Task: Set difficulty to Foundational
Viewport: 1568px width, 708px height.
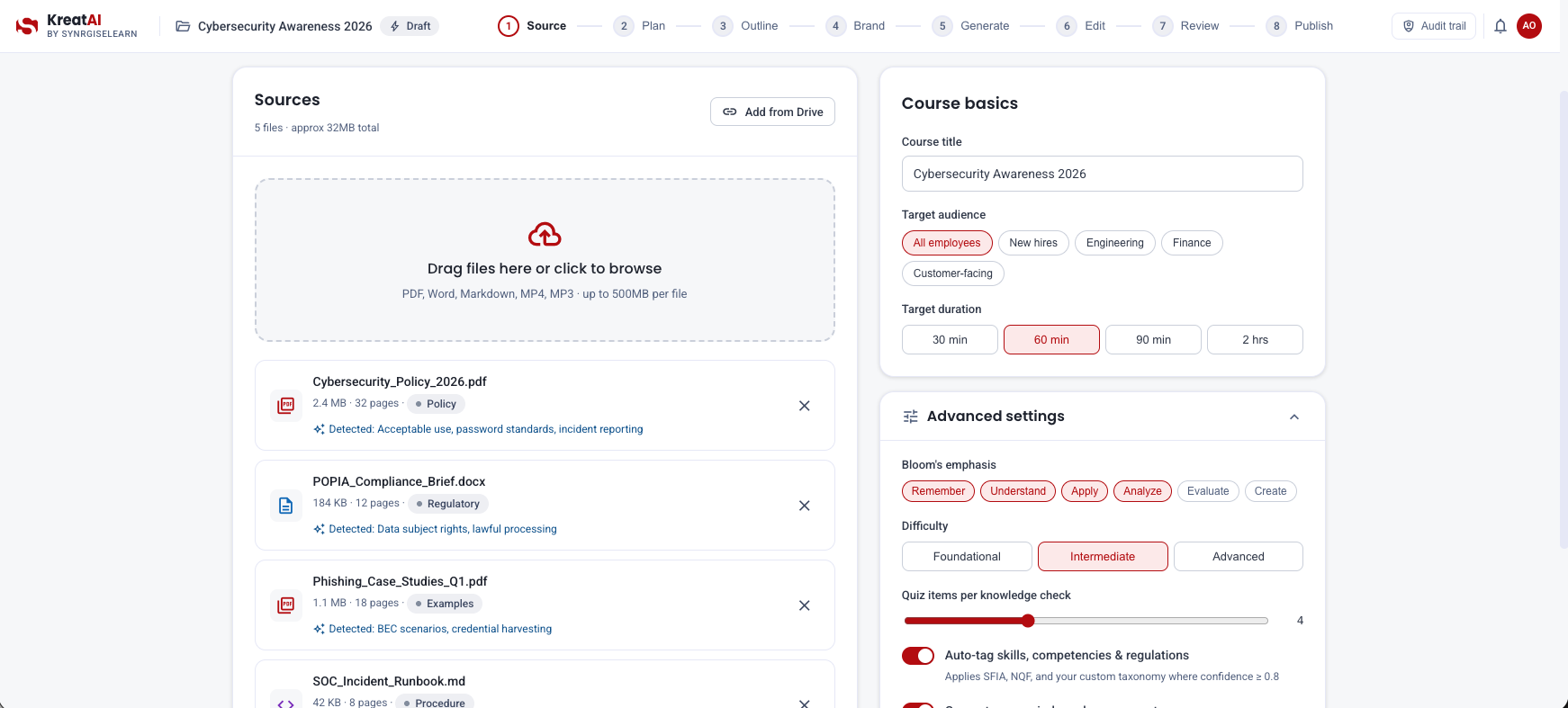Action: click(x=967, y=557)
